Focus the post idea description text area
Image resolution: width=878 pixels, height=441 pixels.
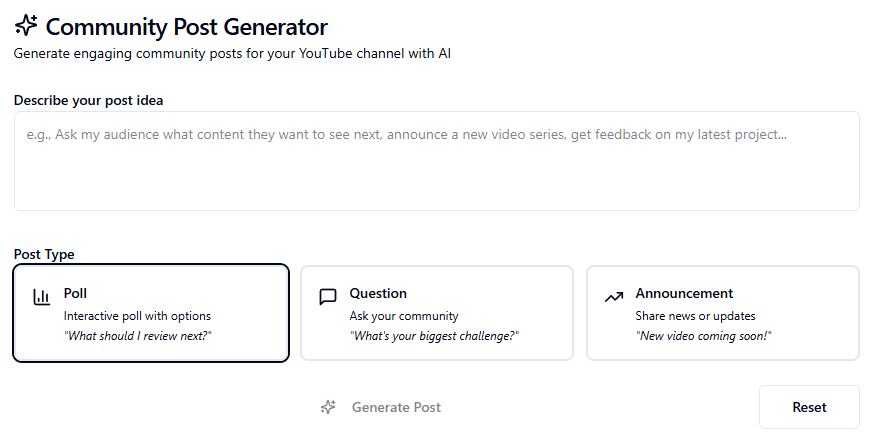(436, 161)
